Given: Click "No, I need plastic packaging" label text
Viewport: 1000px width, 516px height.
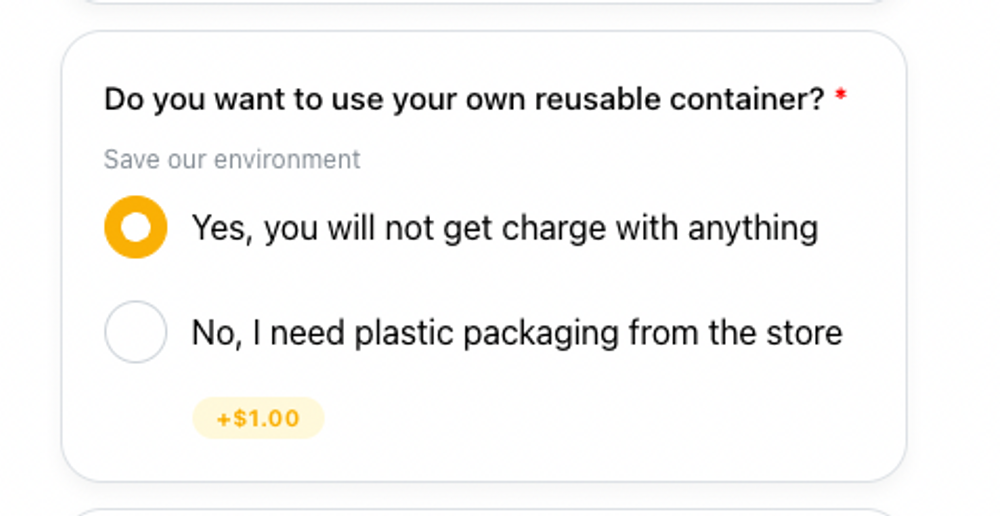Looking at the screenshot, I should [516, 332].
